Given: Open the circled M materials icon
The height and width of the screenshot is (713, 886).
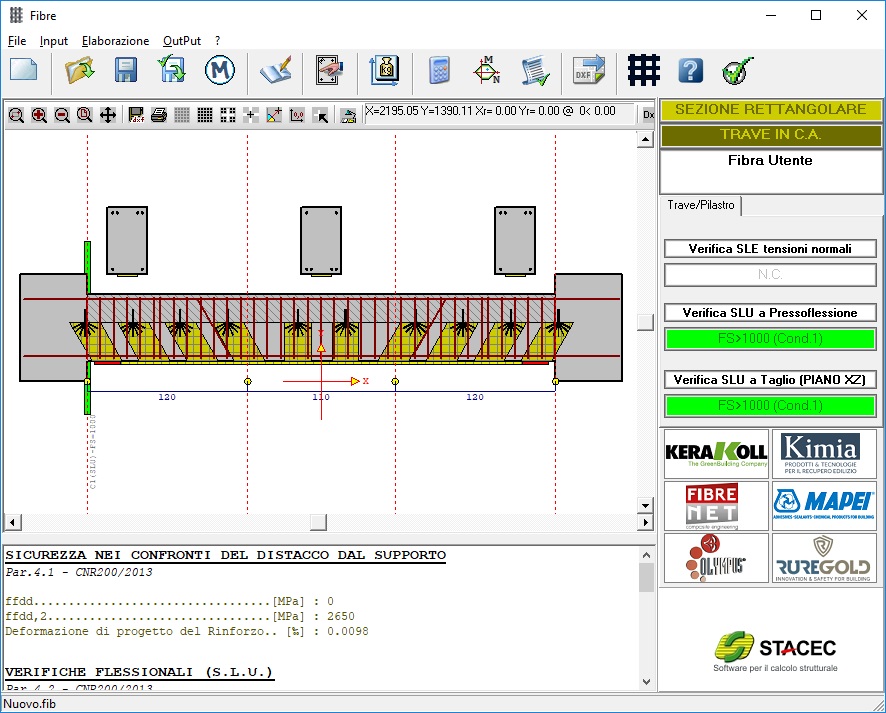Looking at the screenshot, I should pyautogui.click(x=220, y=70).
